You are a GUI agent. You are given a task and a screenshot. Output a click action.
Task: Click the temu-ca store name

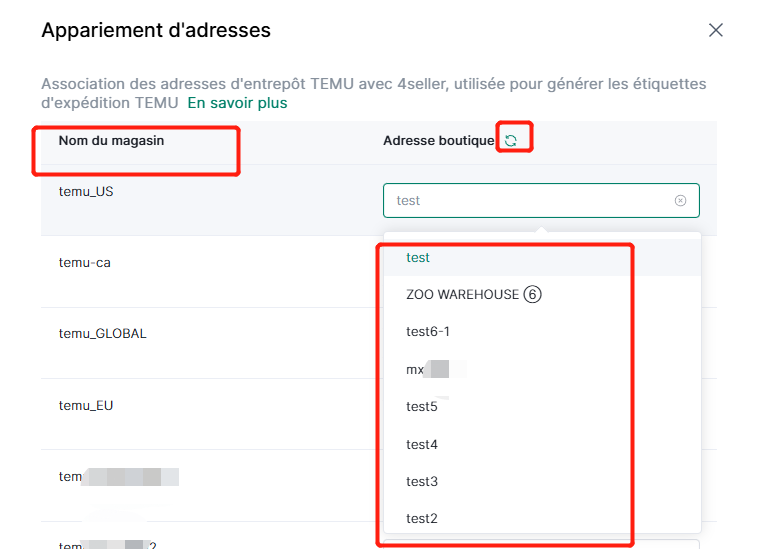tap(84, 263)
